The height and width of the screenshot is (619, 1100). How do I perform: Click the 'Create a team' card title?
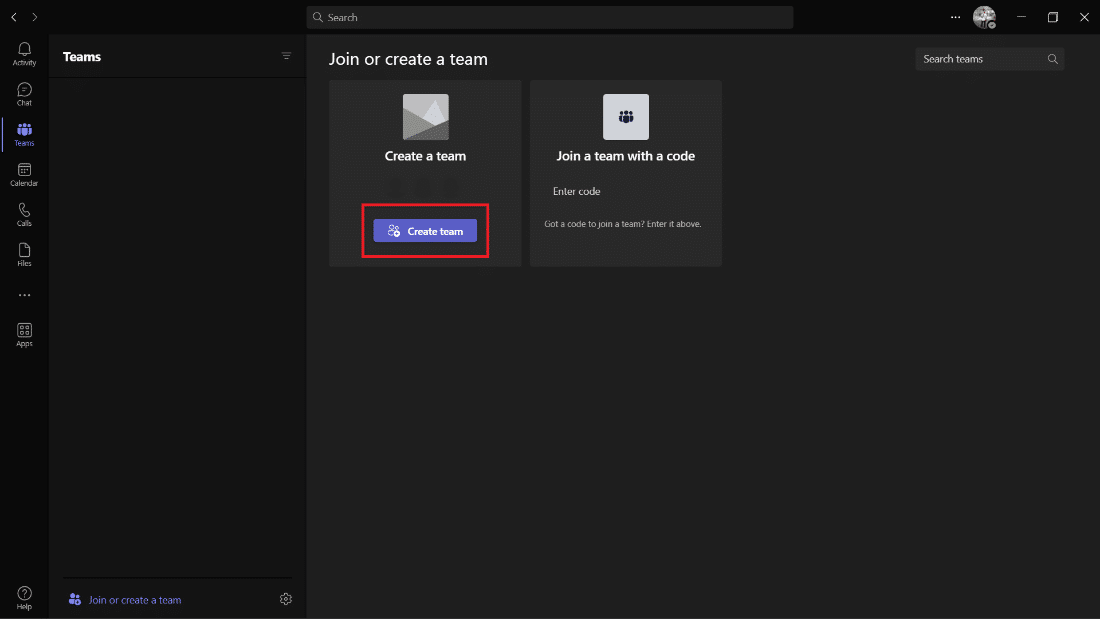coord(425,156)
